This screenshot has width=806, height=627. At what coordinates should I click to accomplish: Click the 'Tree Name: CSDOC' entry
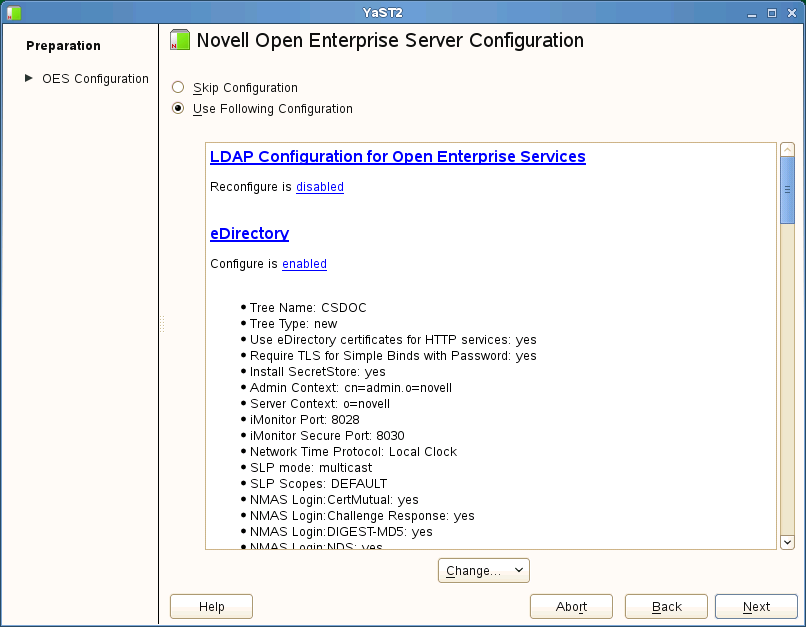(x=308, y=308)
